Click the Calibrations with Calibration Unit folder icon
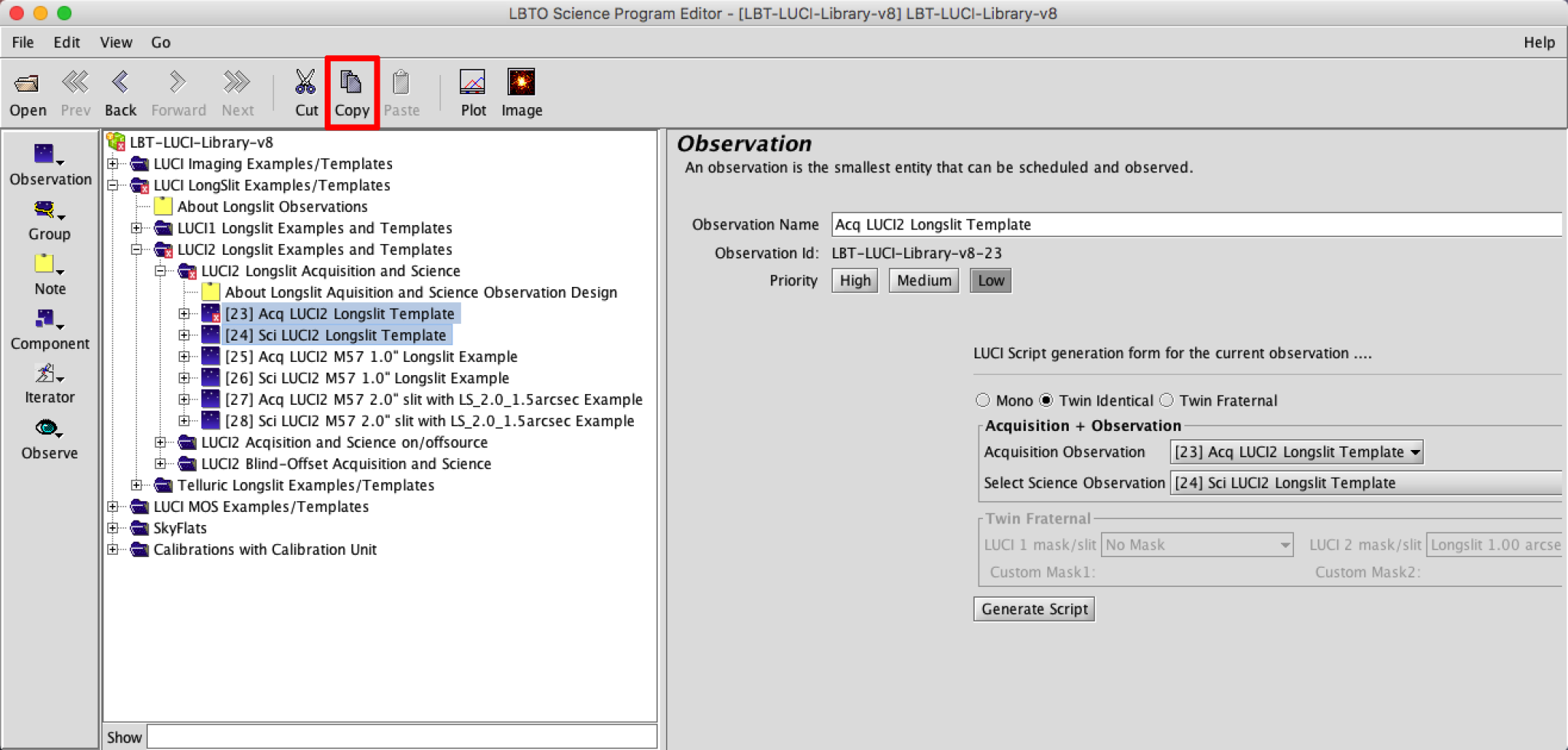Viewport: 1568px width, 750px height. [139, 549]
